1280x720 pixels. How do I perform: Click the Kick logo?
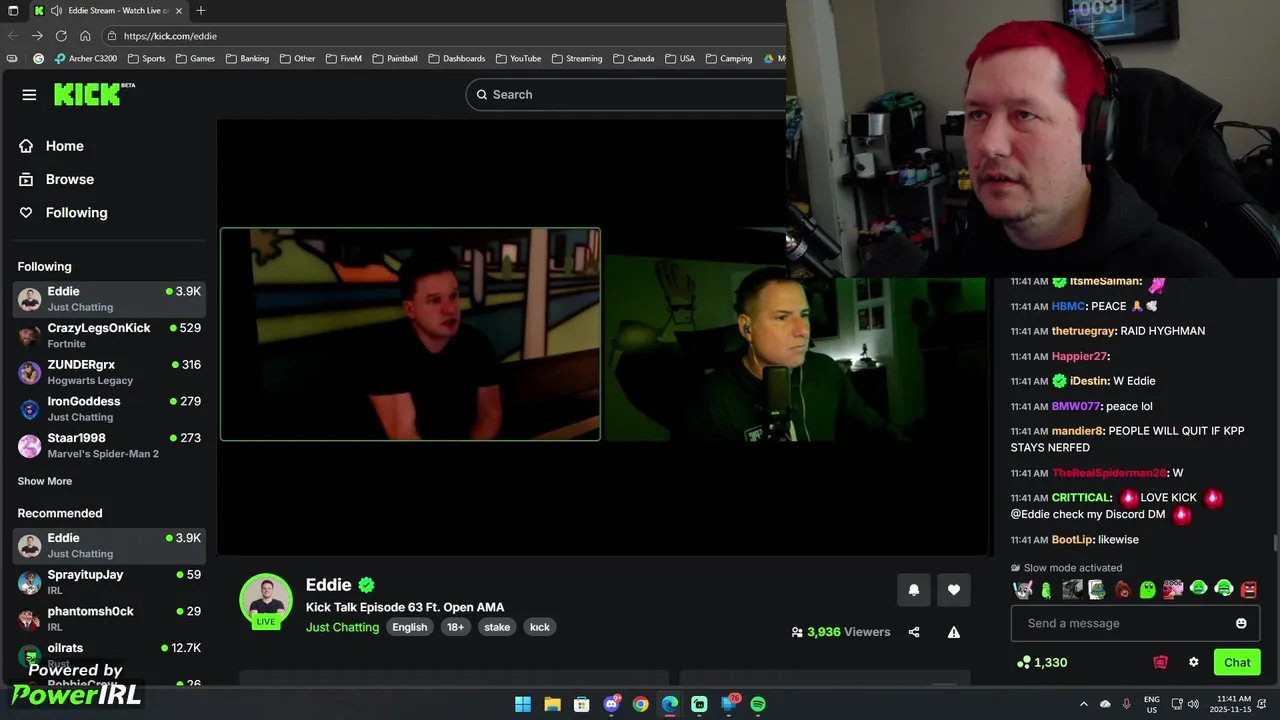click(x=94, y=94)
